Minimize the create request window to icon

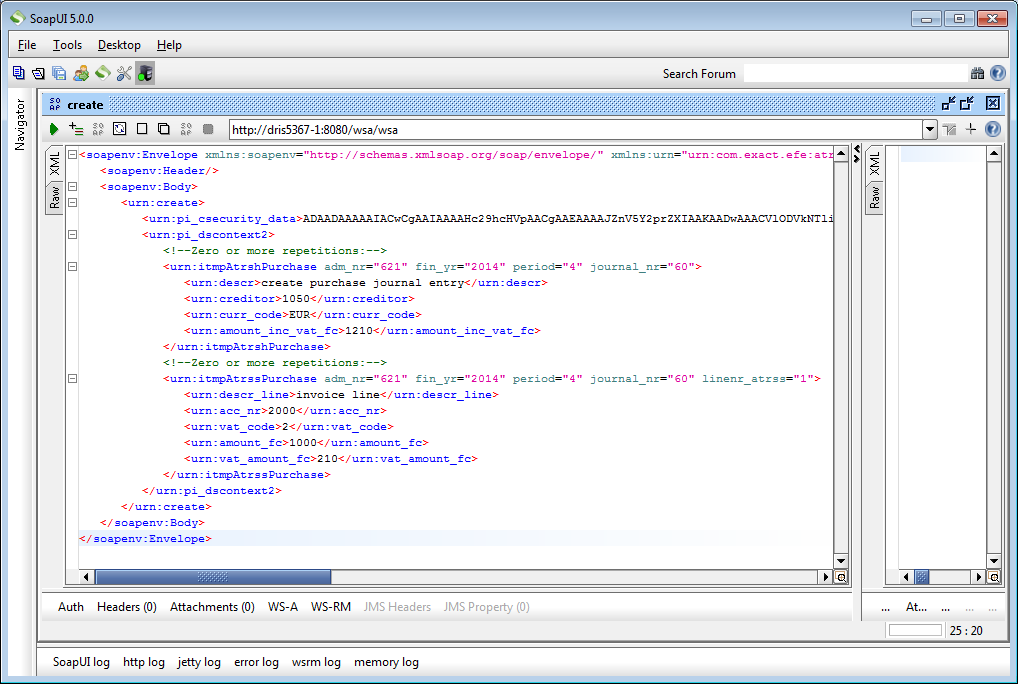coord(949,103)
